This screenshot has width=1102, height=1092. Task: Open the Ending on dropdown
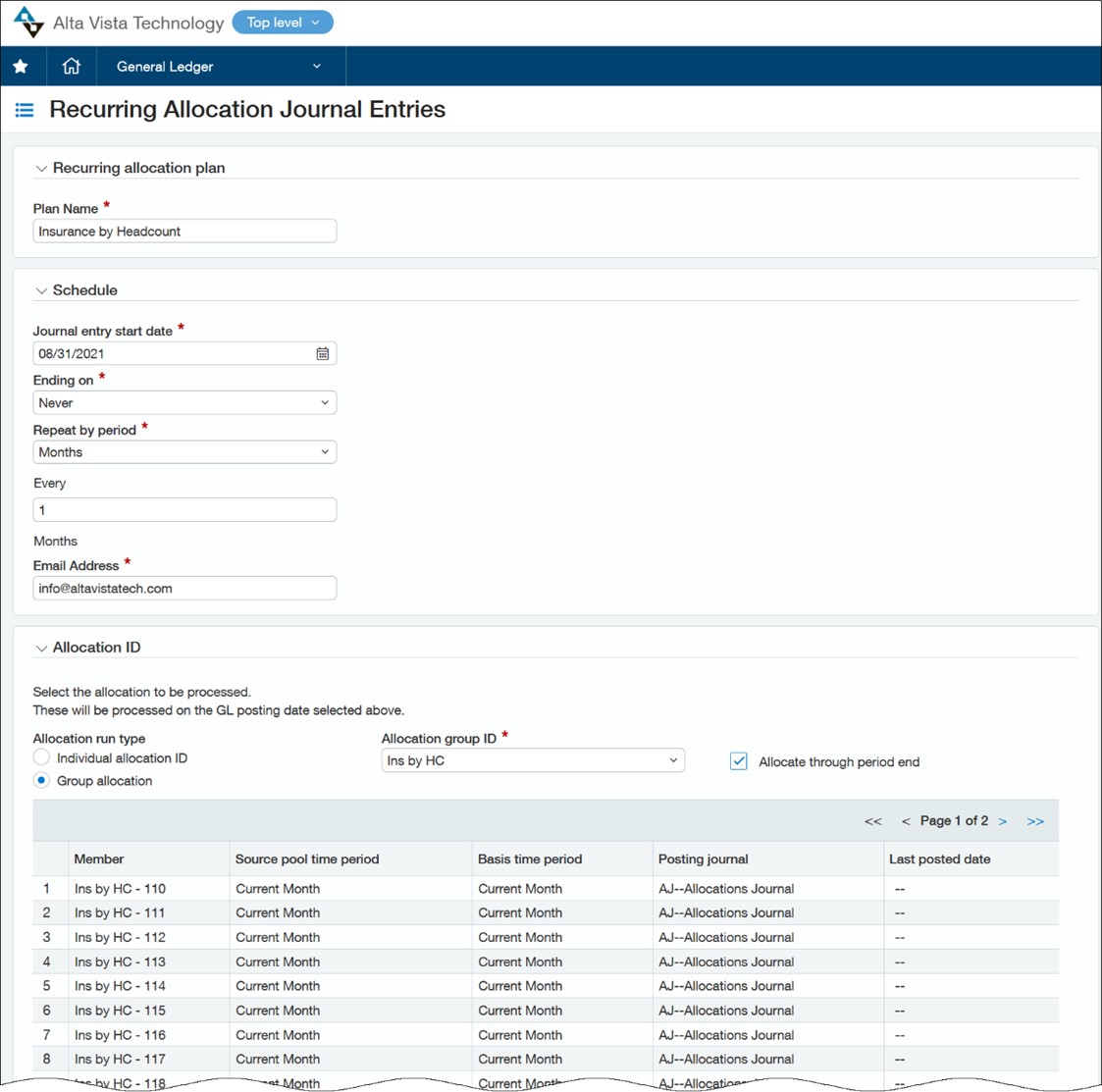(184, 402)
